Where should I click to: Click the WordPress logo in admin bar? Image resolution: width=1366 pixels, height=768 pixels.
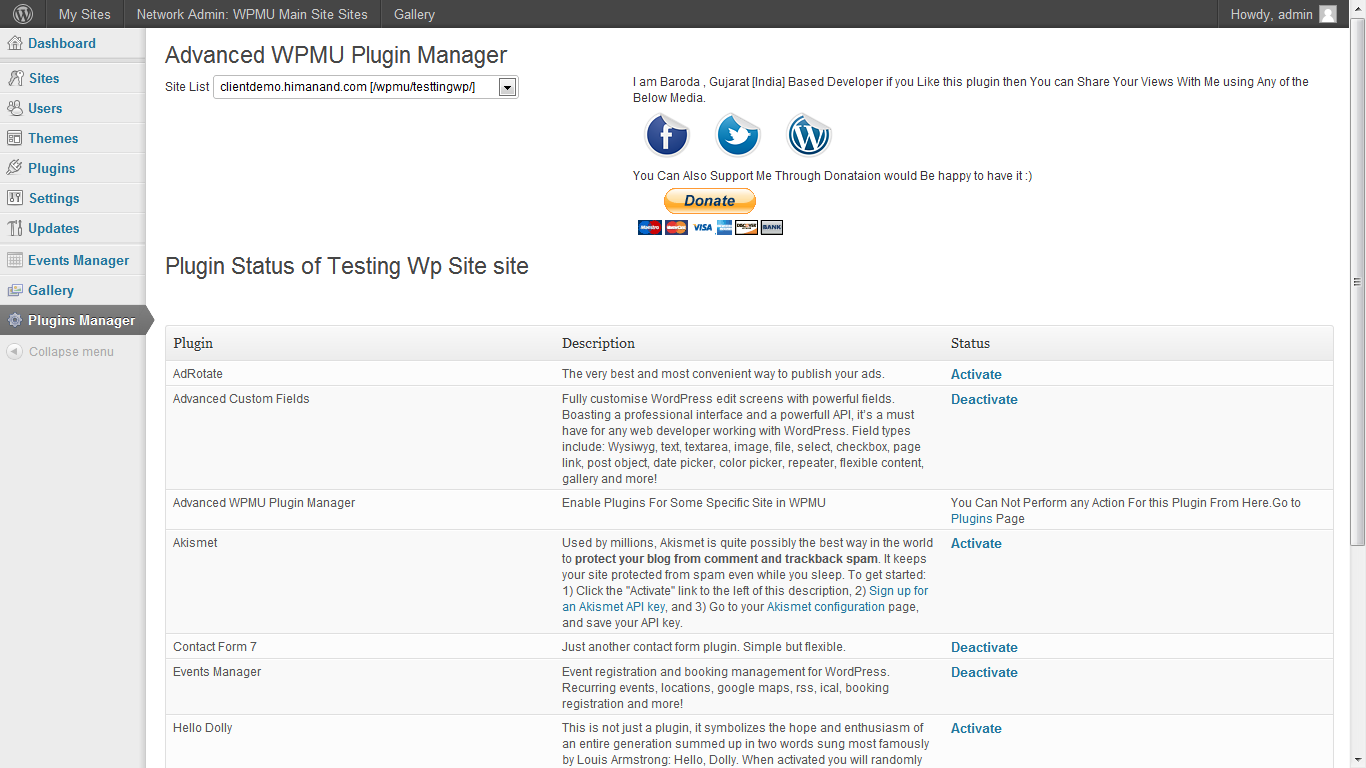click(x=23, y=14)
